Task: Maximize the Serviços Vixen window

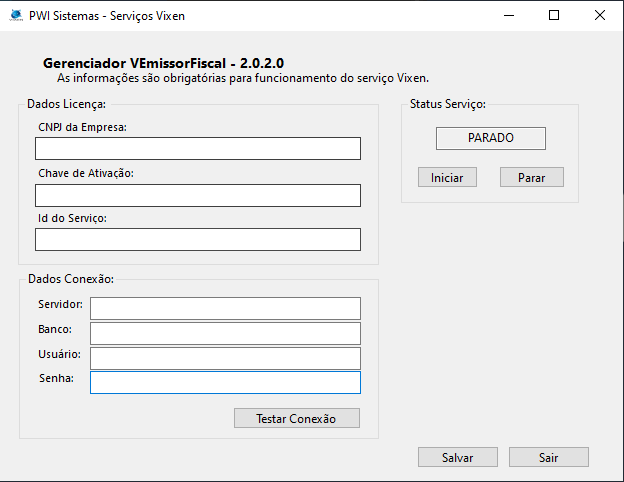Action: tap(554, 16)
